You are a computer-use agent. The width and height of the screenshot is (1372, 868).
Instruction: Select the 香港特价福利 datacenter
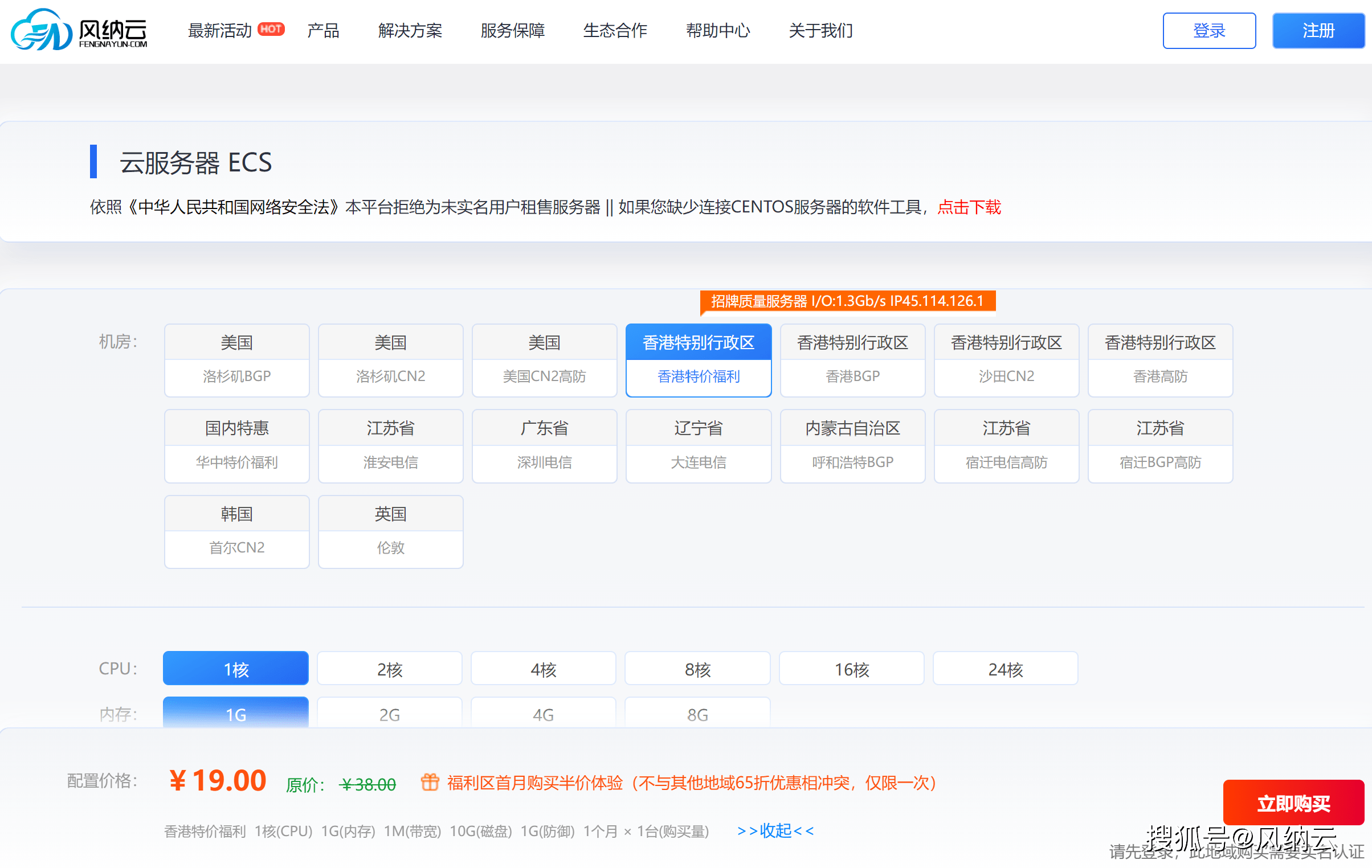[x=699, y=360]
